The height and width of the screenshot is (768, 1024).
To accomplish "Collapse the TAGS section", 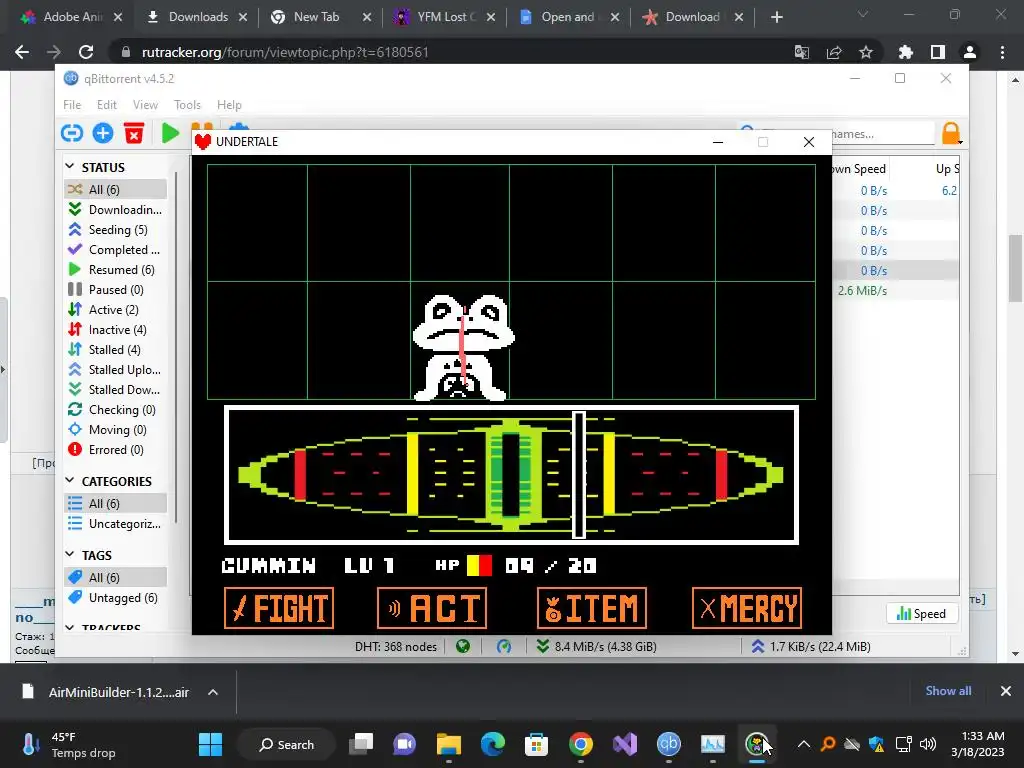I will tap(70, 554).
